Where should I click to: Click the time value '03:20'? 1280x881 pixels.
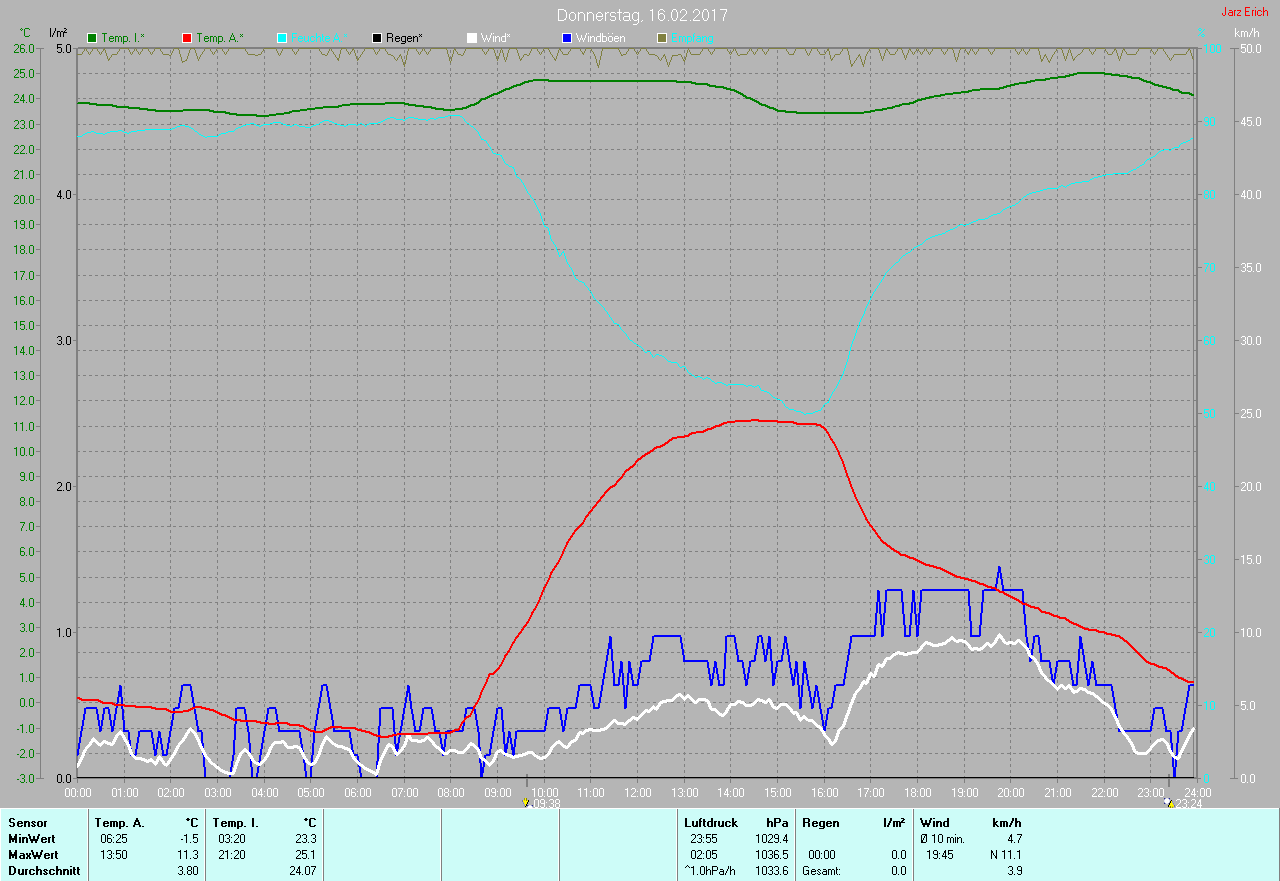pos(232,838)
